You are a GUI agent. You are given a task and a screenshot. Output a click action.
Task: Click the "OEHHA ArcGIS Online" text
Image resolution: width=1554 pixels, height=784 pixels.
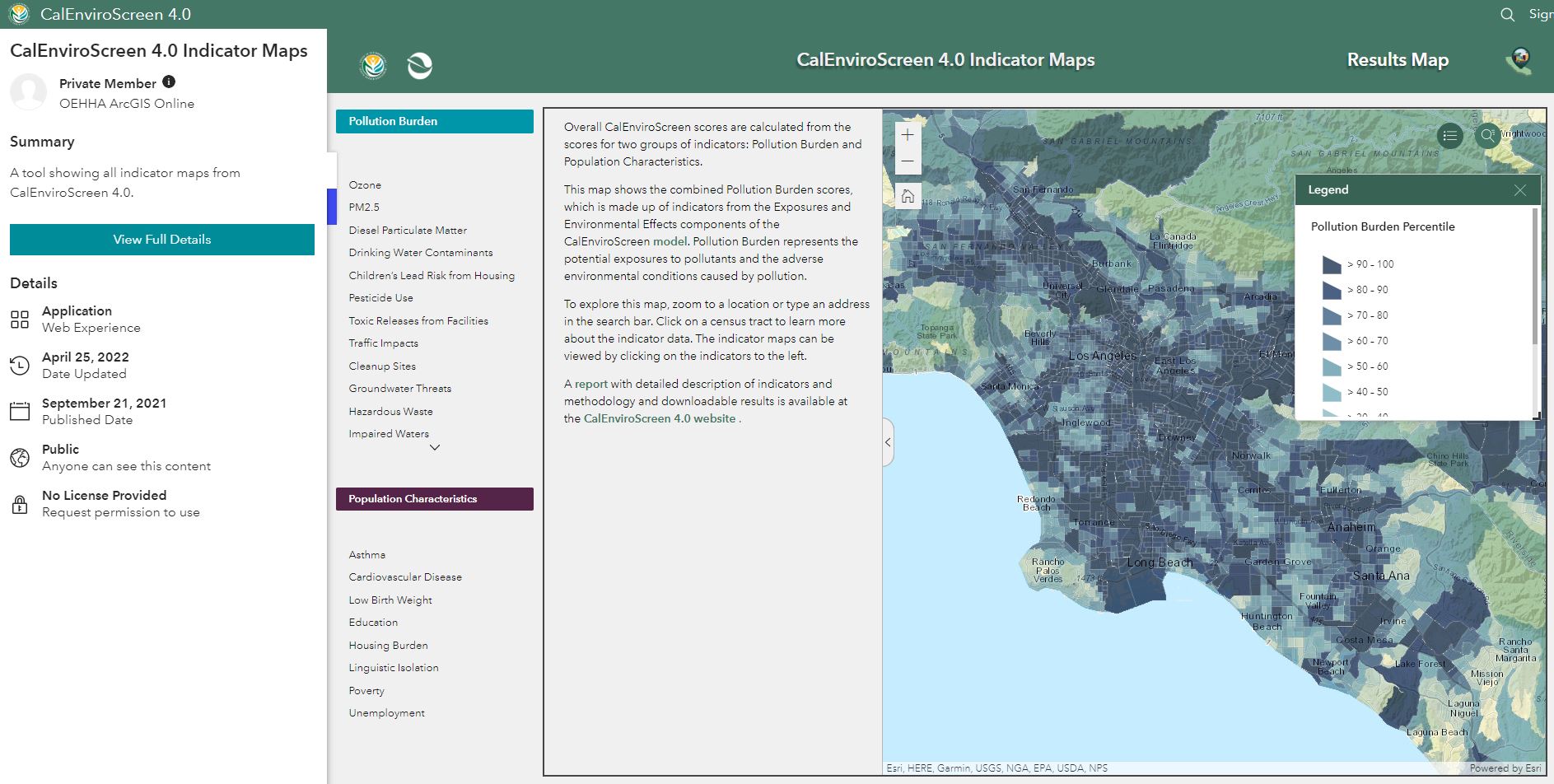pyautogui.click(x=127, y=104)
